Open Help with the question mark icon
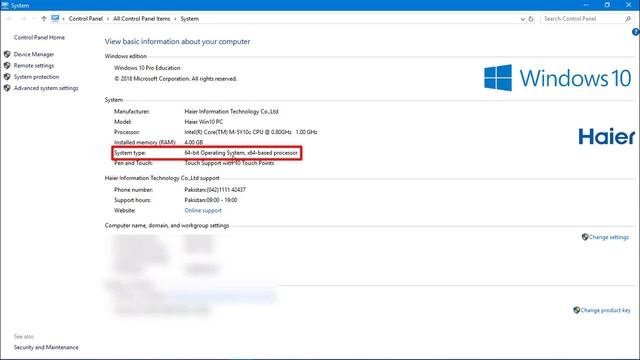 tap(636, 32)
